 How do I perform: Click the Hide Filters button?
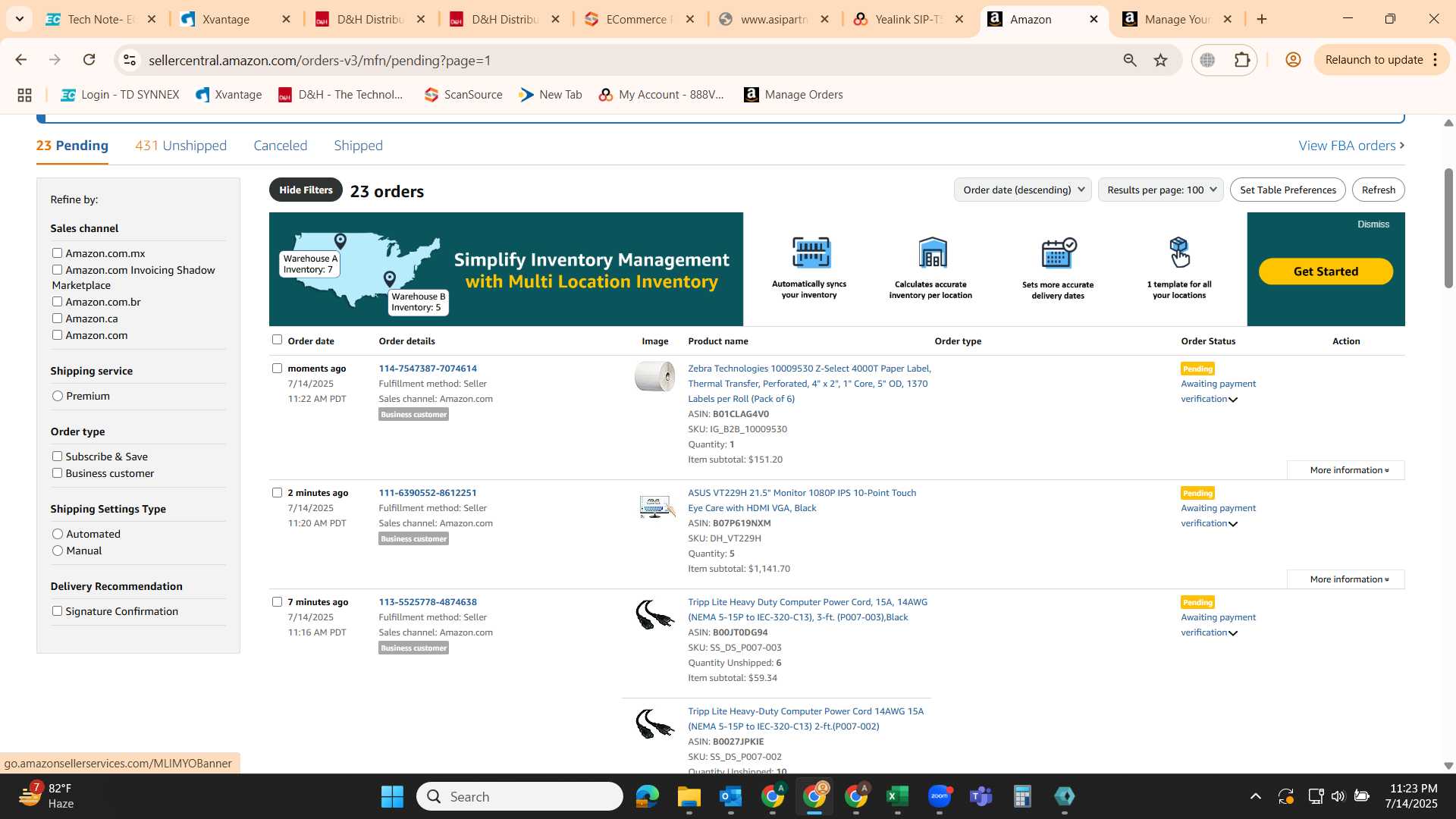coord(306,190)
